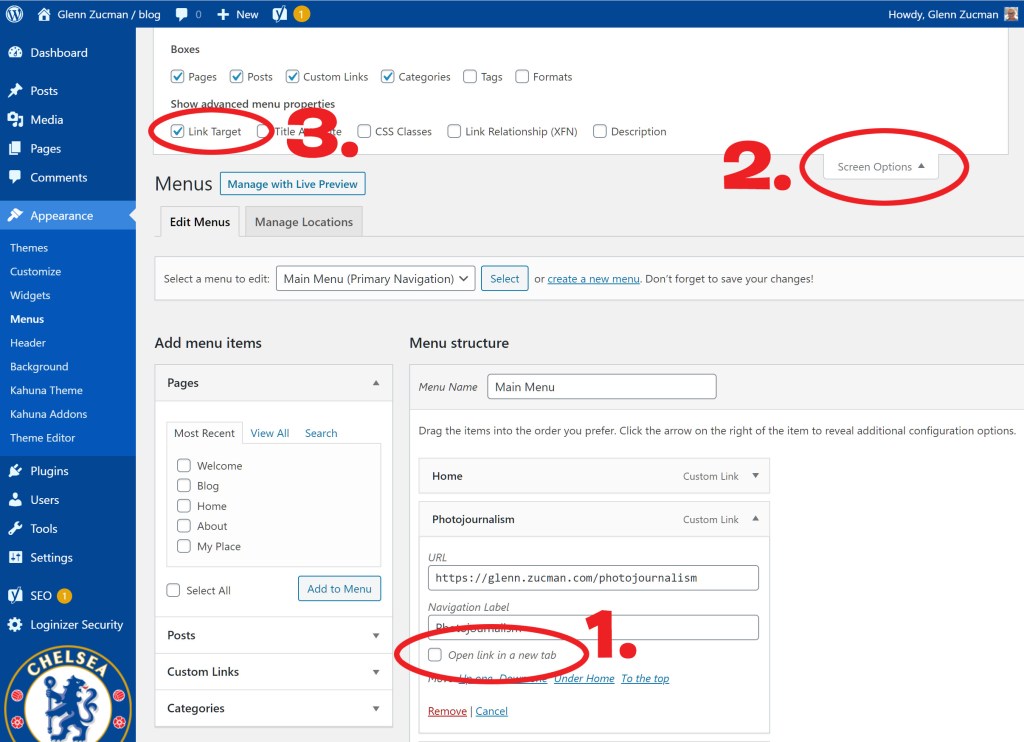This screenshot has width=1024, height=742.
Task: Click the Yoast SEO icon in admin bar
Action: (283, 14)
